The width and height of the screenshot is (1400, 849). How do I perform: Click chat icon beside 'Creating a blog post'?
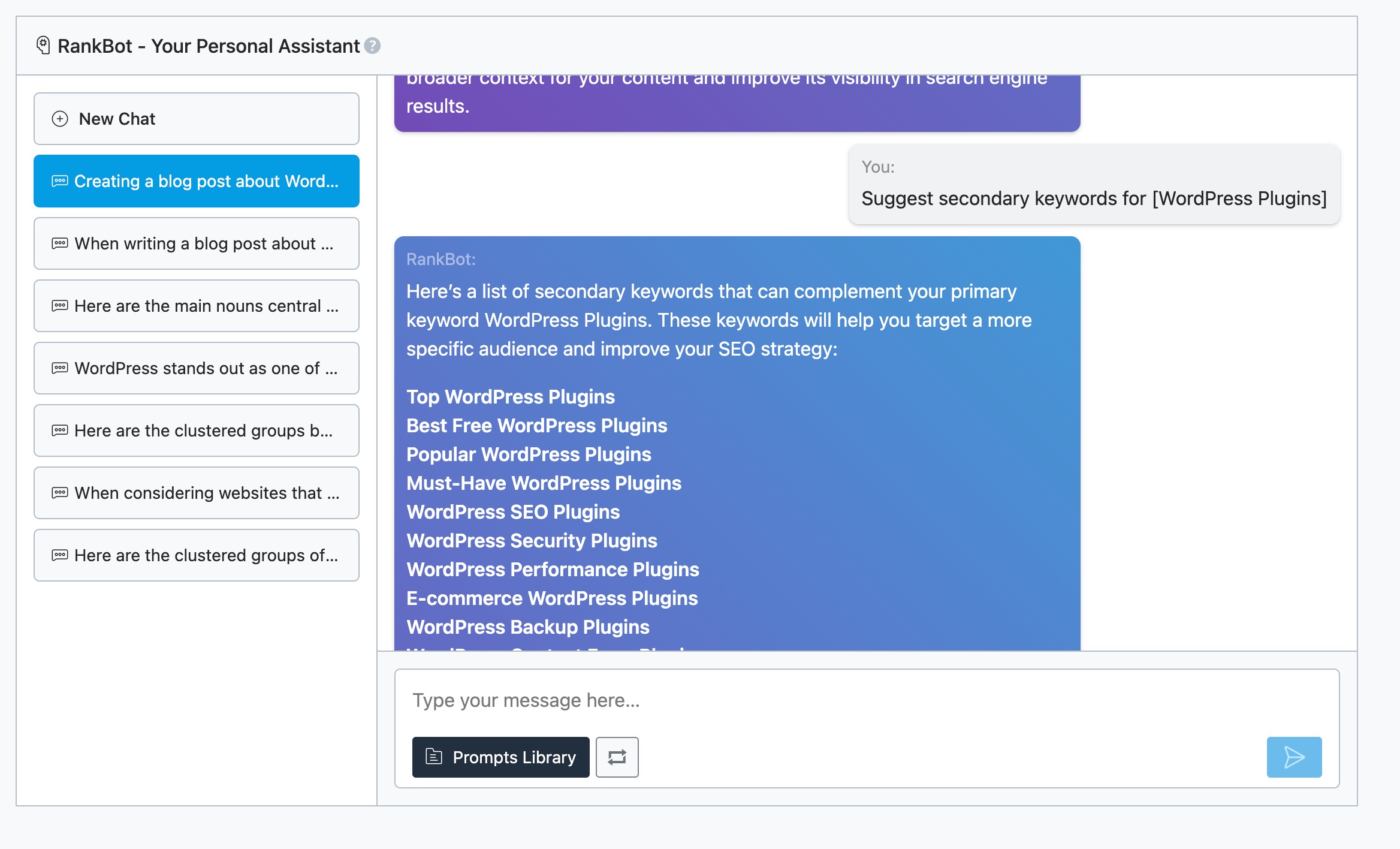60,181
